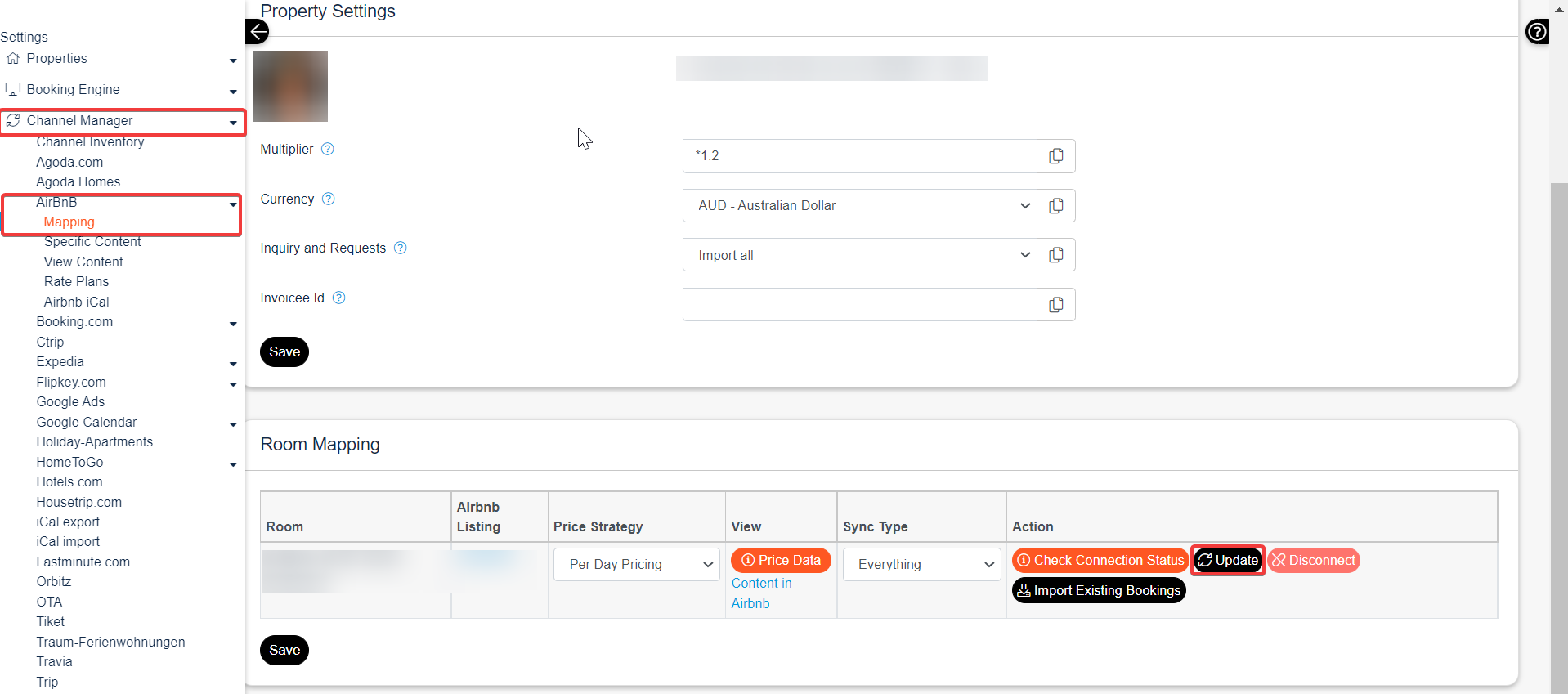This screenshot has height=694, width=1568.
Task: Open Hotels.com channel in sidebar
Action: [69, 481]
